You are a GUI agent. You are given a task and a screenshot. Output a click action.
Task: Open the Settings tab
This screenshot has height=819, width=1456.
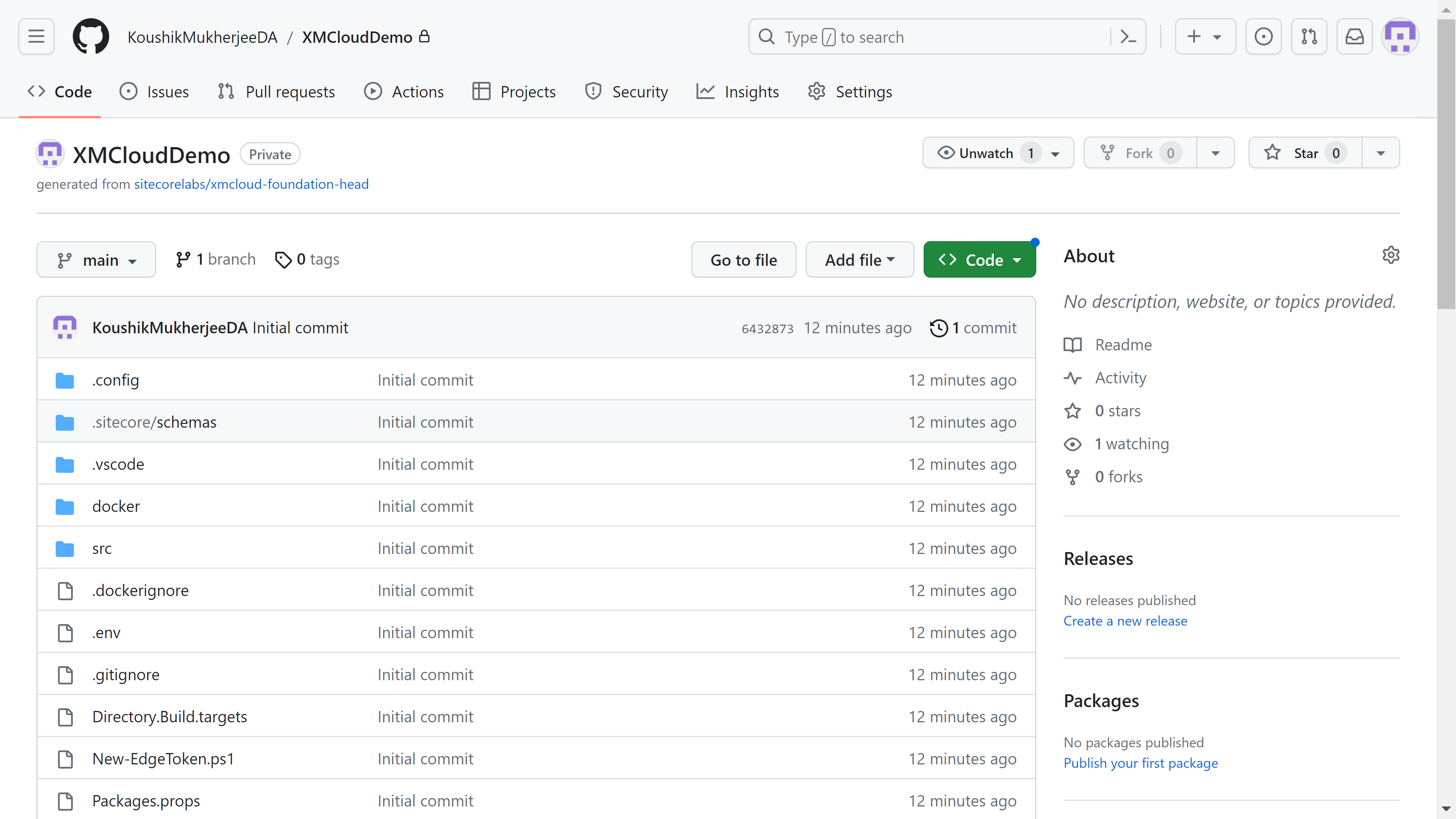point(850,91)
